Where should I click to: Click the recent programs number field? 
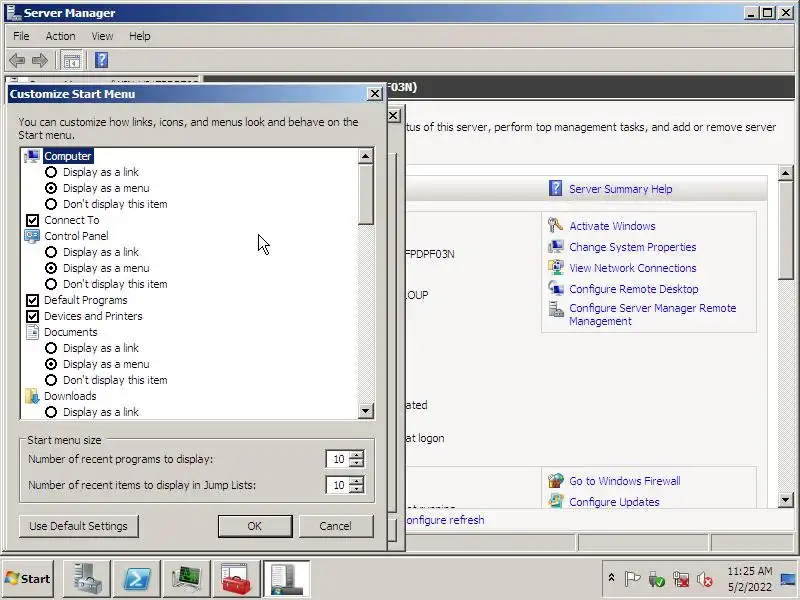point(338,459)
